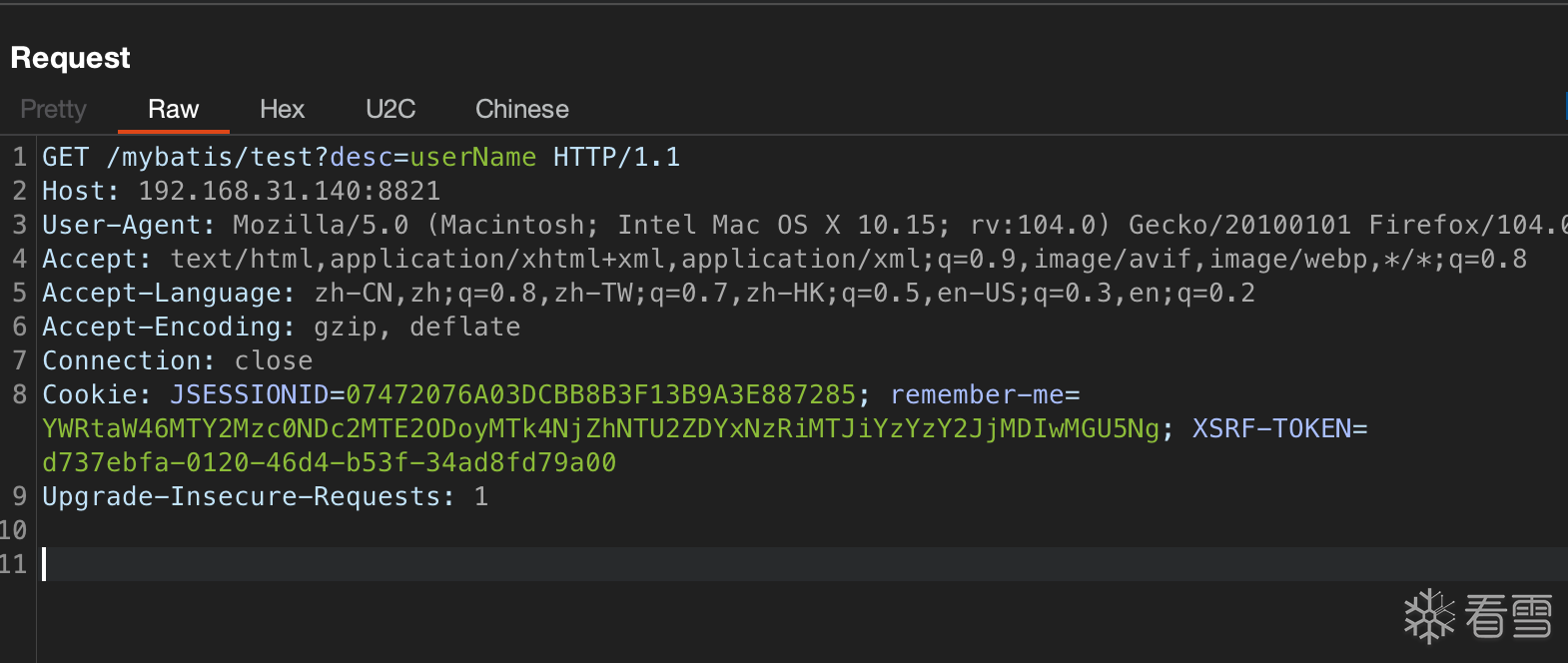Open the Chinese tab

(521, 109)
